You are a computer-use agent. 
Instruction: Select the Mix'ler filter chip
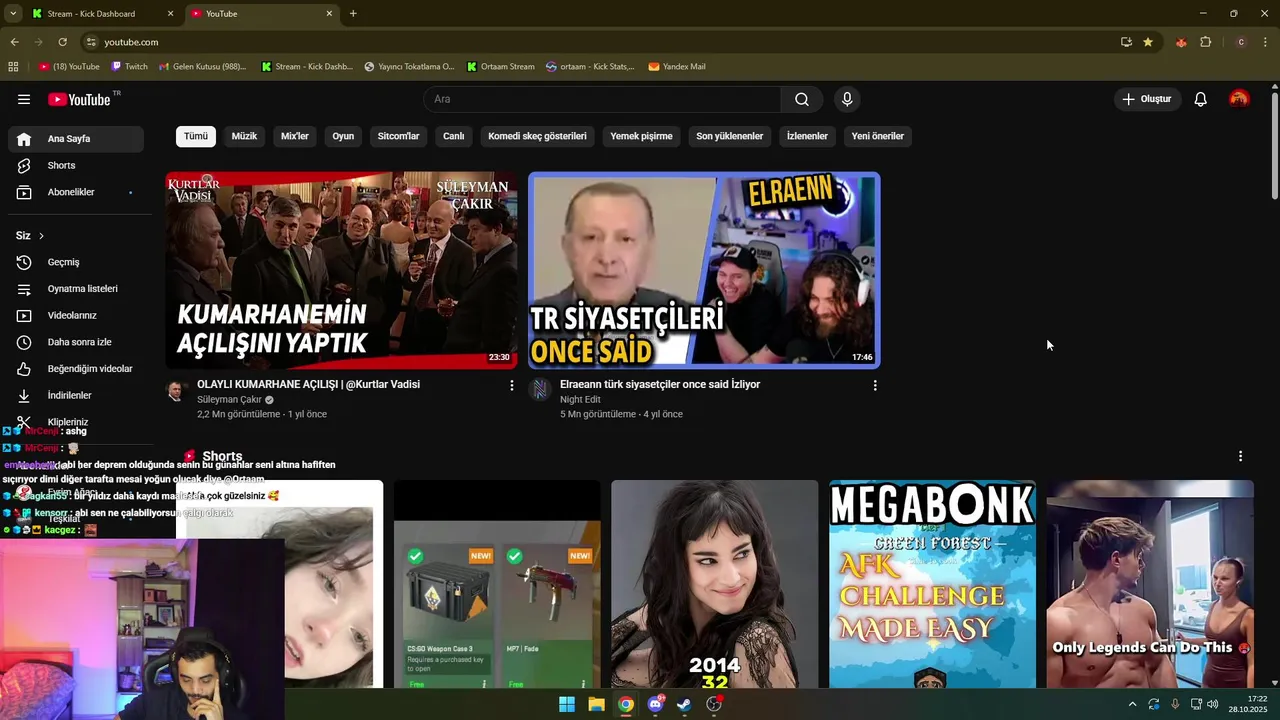(x=295, y=136)
